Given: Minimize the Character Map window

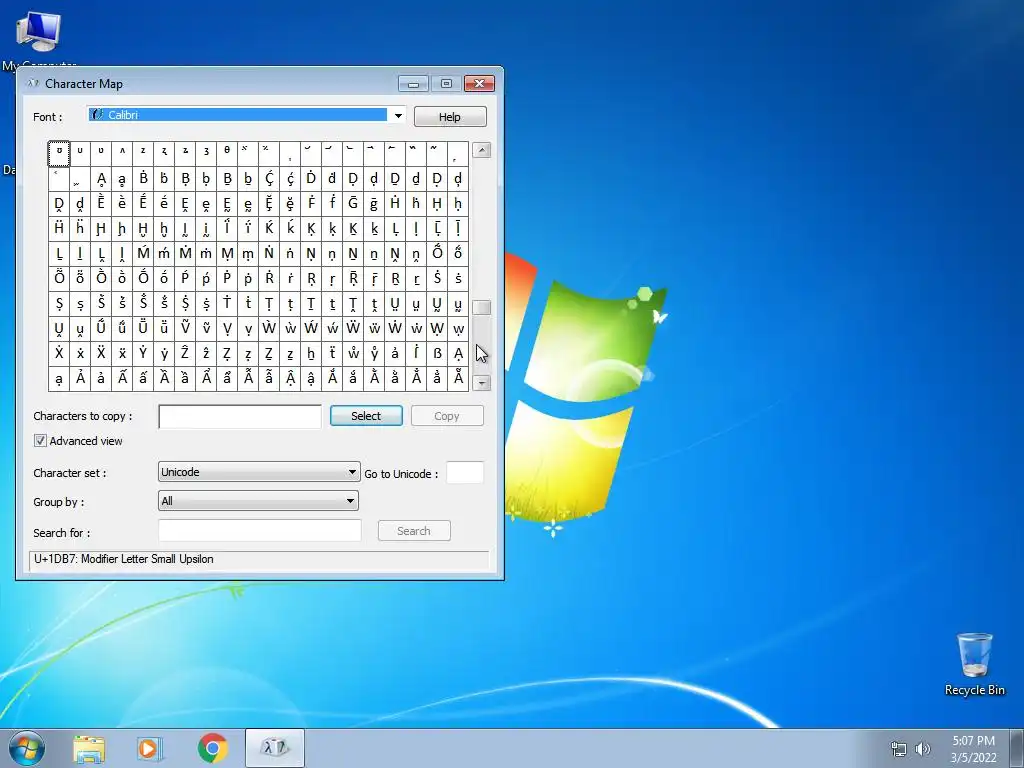Looking at the screenshot, I should pos(413,84).
